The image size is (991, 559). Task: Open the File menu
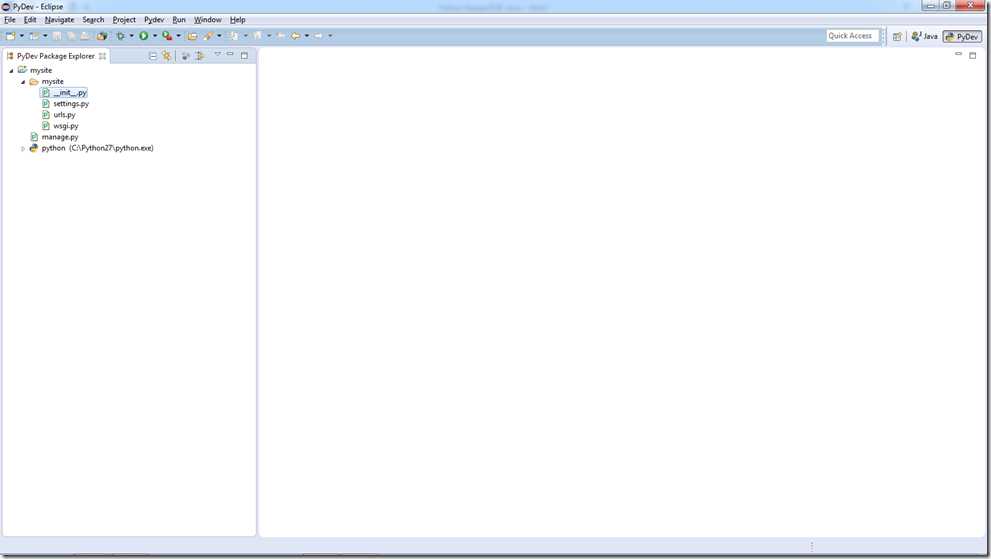point(9,20)
